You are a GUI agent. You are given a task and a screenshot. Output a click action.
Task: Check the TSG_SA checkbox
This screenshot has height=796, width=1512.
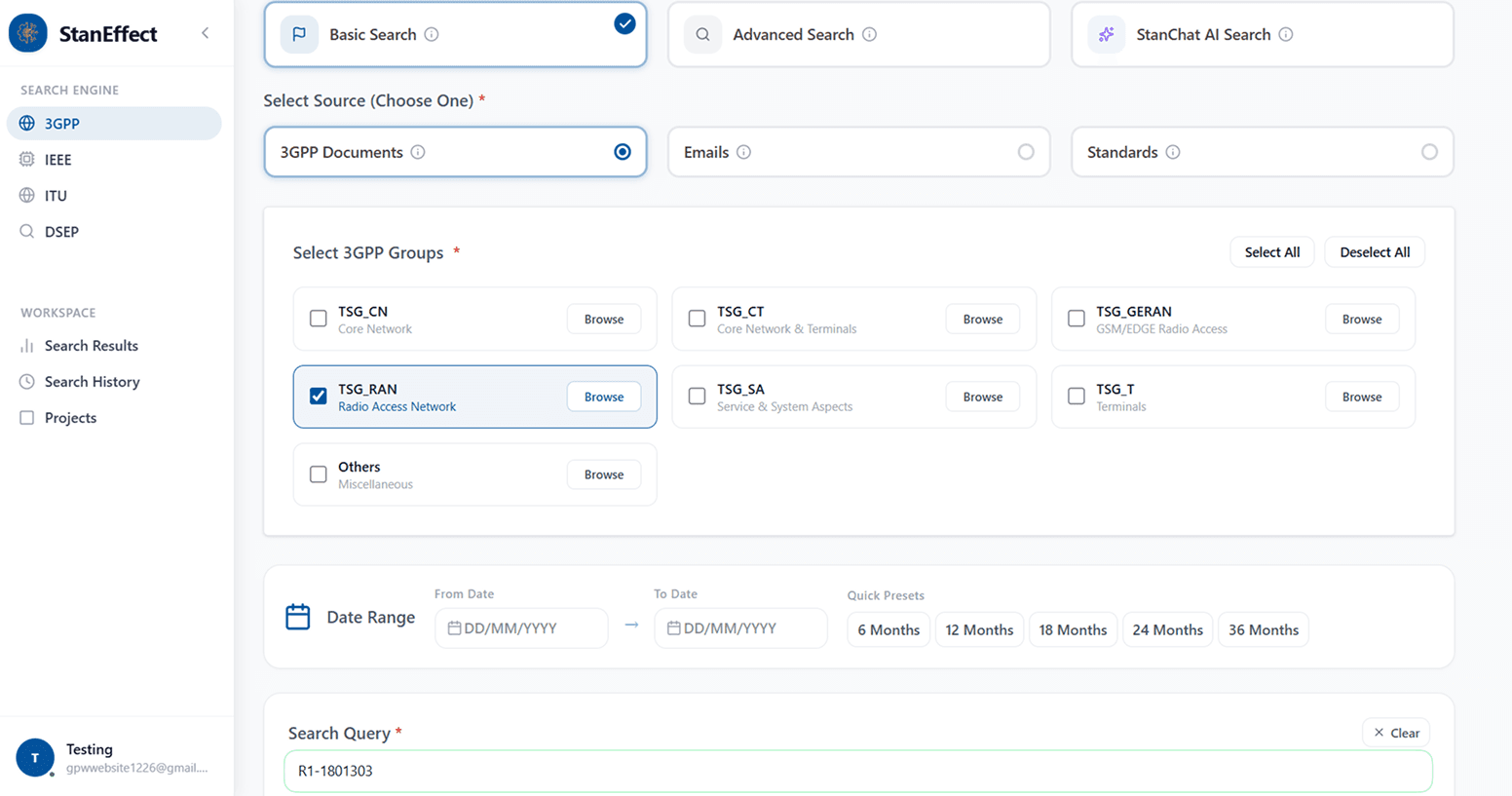[x=697, y=397]
